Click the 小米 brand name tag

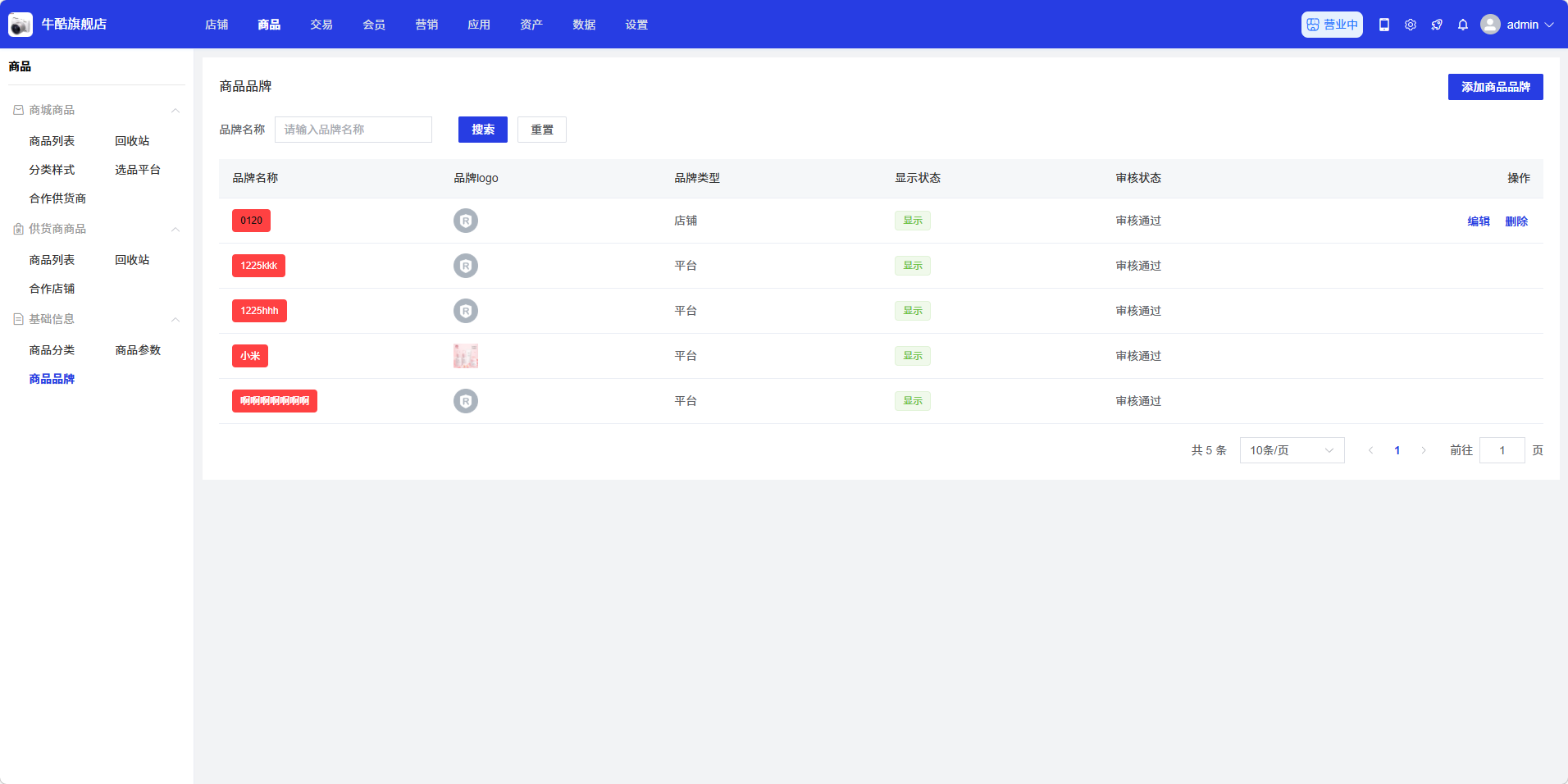coord(250,356)
